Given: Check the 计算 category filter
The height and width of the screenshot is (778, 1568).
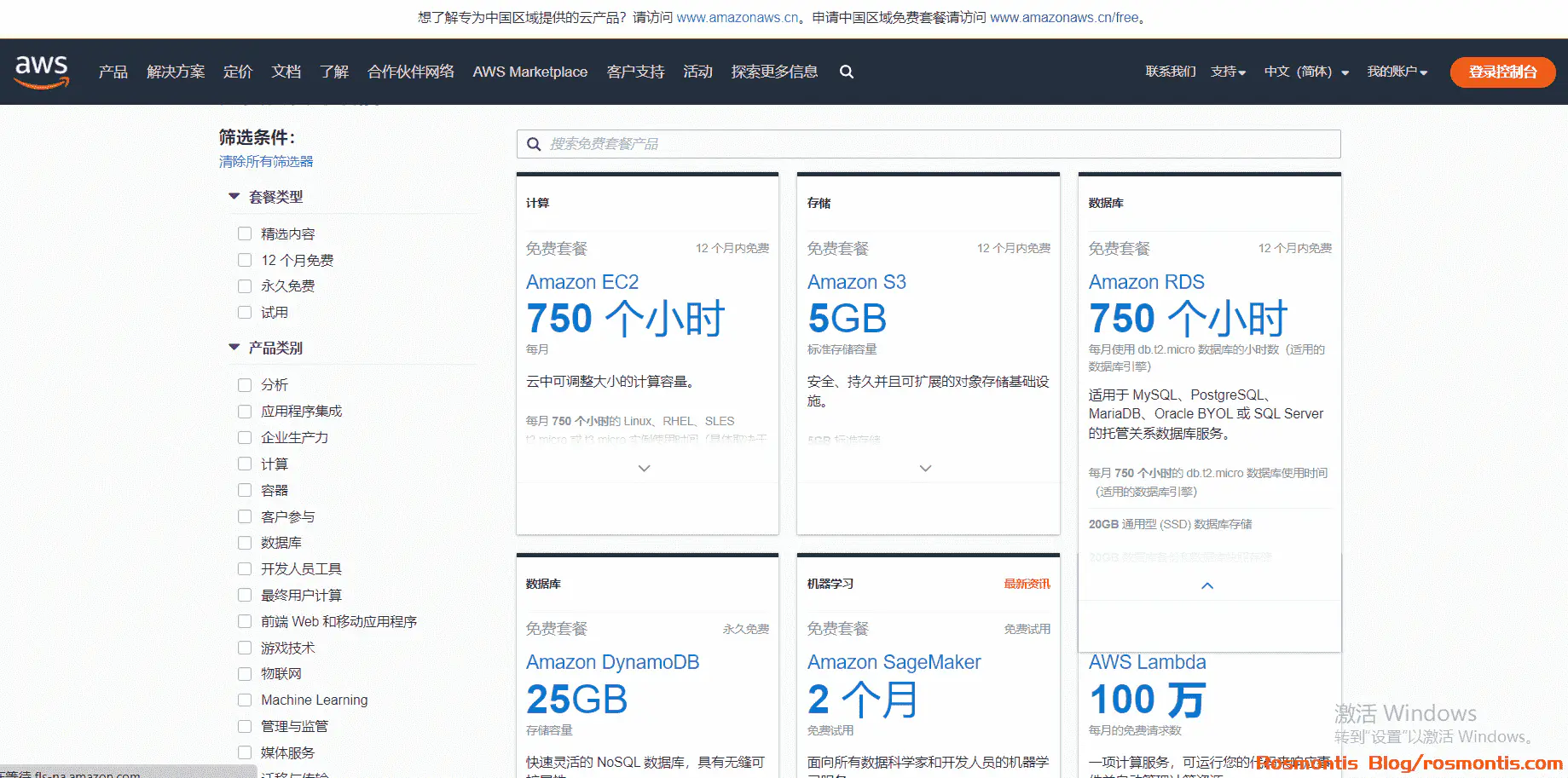Looking at the screenshot, I should [x=245, y=464].
